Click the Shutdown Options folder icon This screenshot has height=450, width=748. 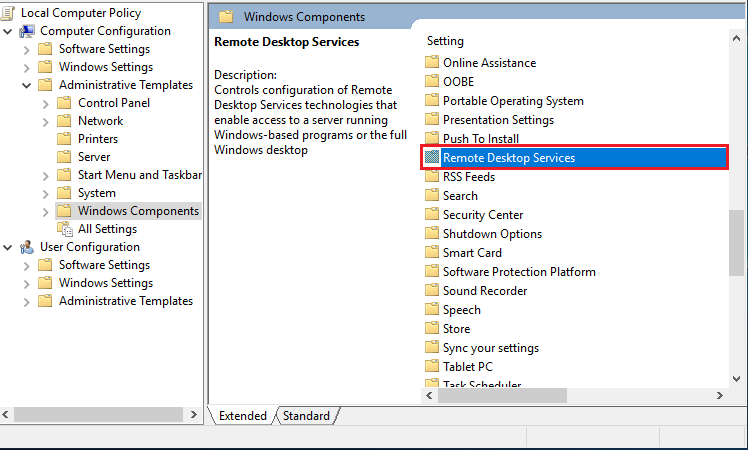click(432, 233)
